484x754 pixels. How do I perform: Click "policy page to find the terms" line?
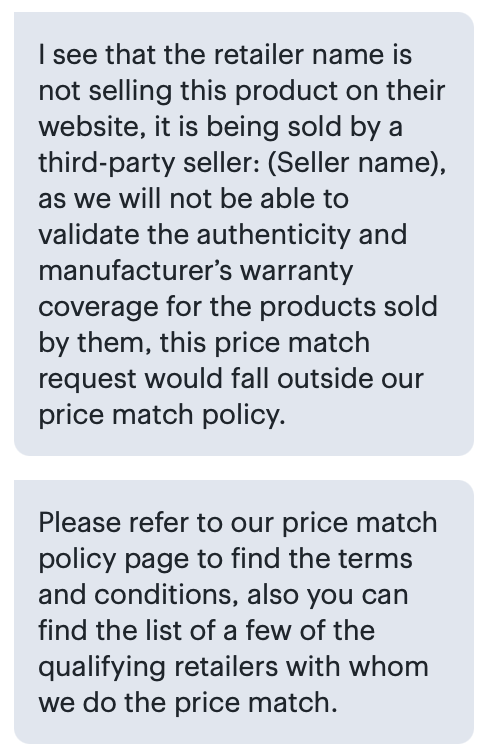tap(225, 558)
